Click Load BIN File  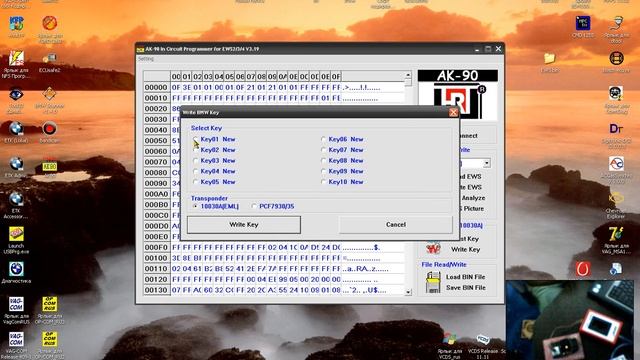coord(465,277)
